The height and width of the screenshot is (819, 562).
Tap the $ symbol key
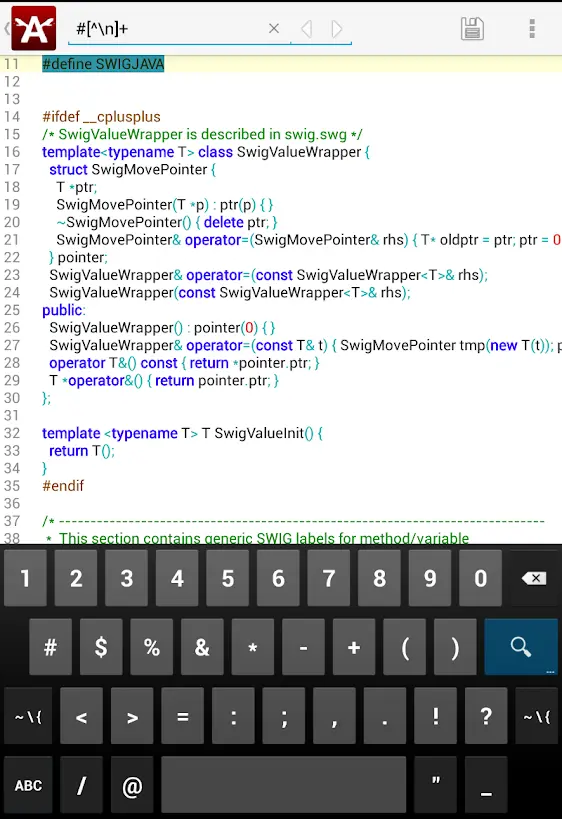(101, 647)
